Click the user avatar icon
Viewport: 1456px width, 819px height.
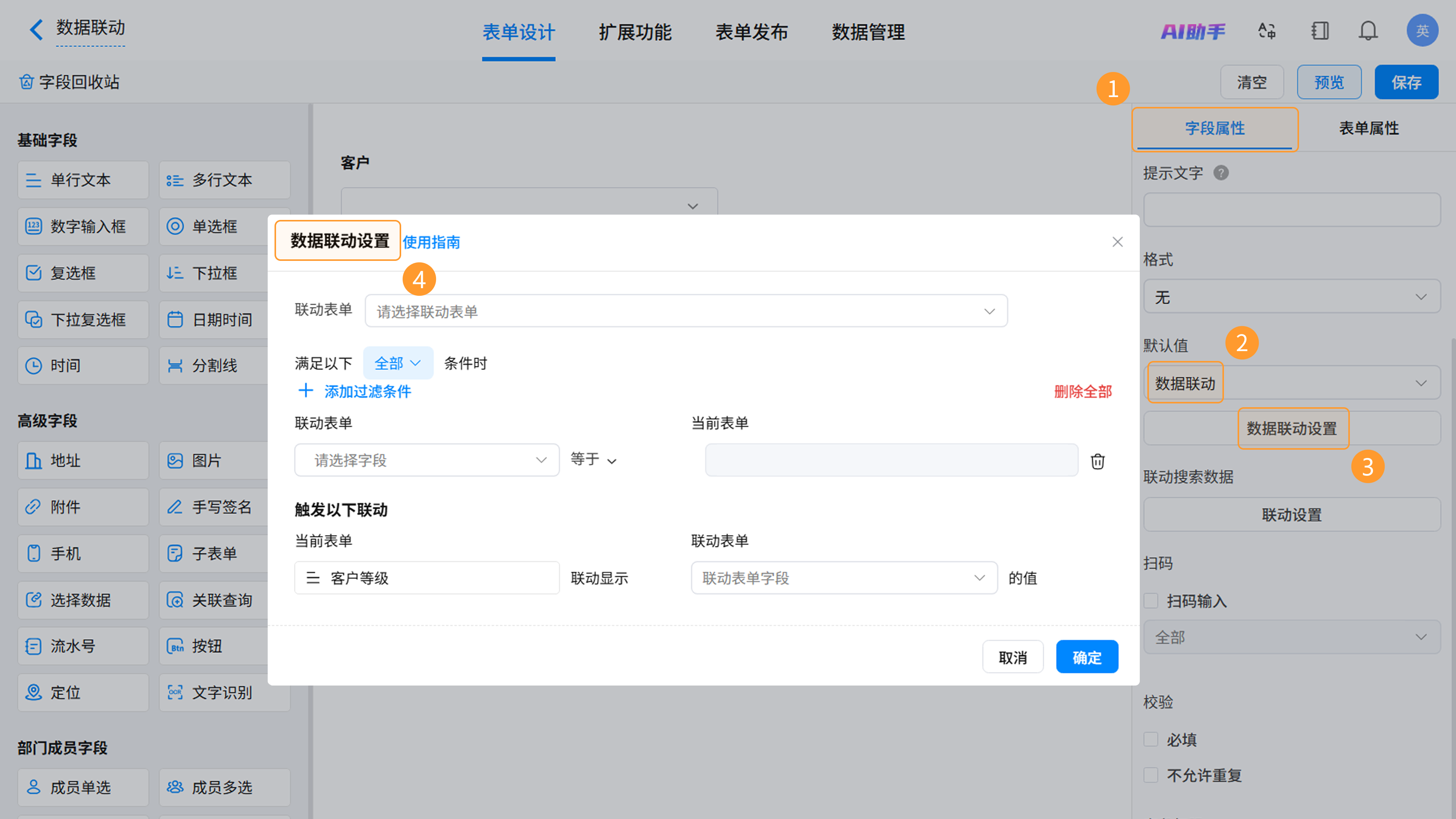point(1421,30)
